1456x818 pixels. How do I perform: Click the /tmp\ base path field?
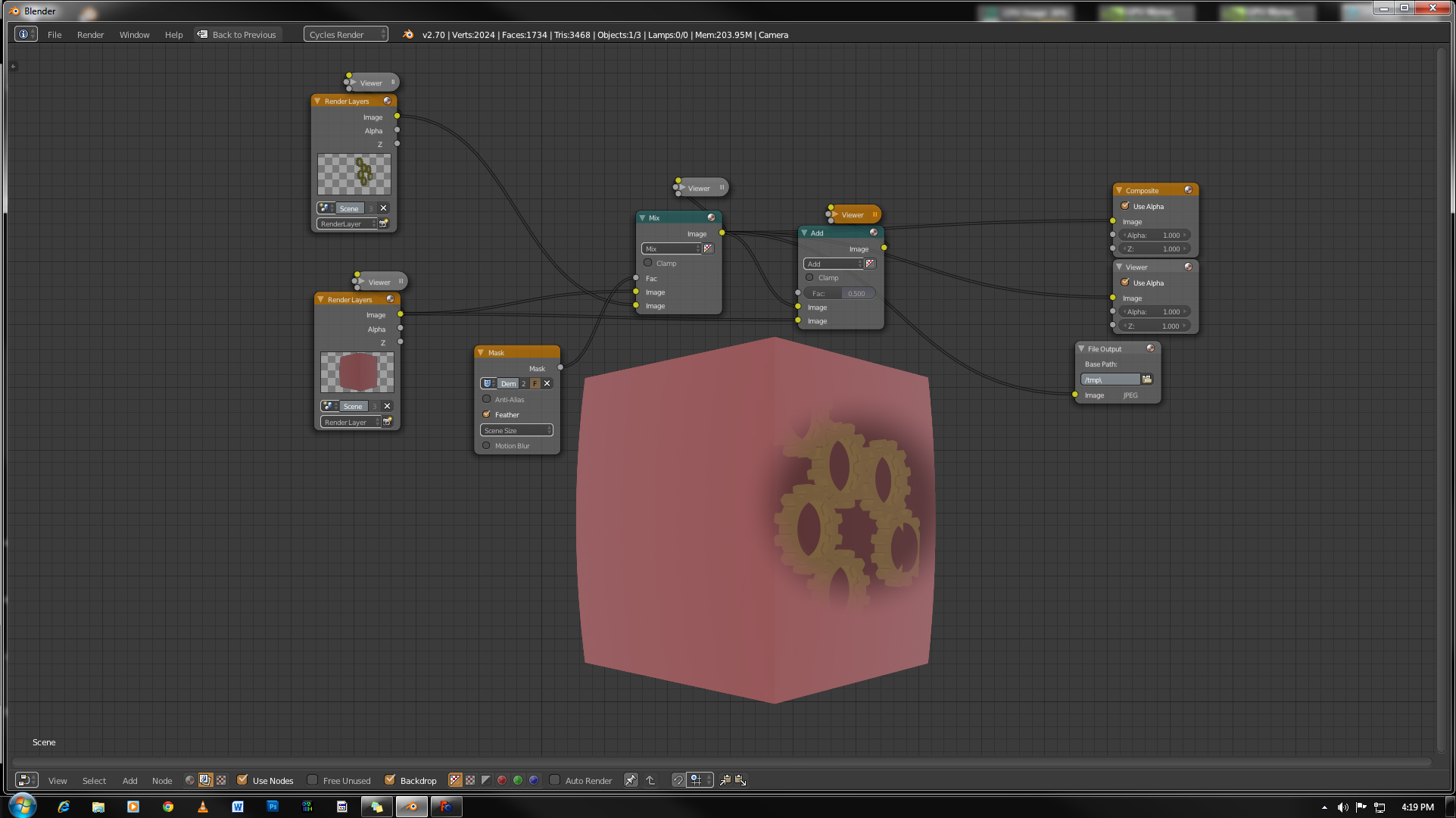[x=1110, y=379]
